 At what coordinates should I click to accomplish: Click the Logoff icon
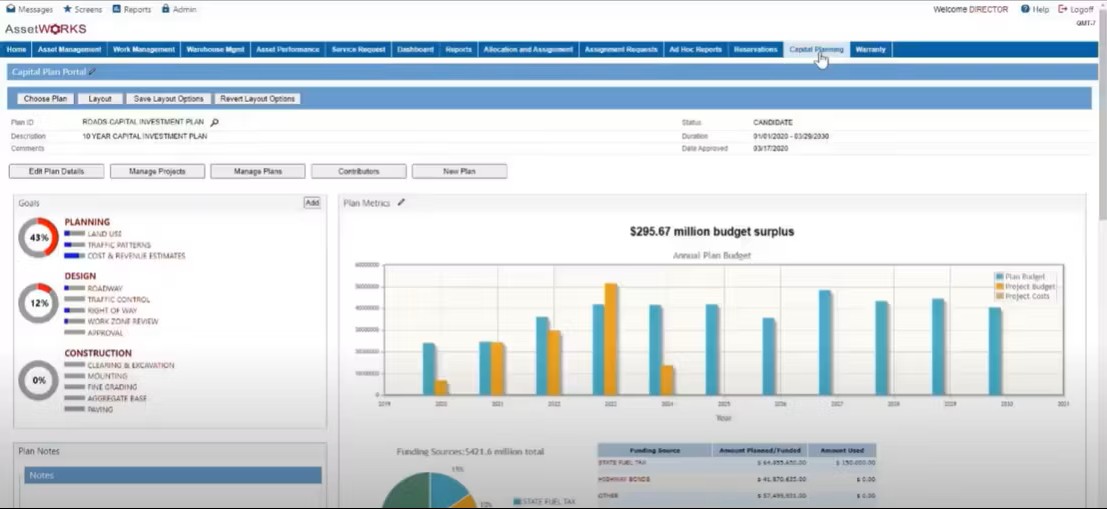[x=1063, y=9]
